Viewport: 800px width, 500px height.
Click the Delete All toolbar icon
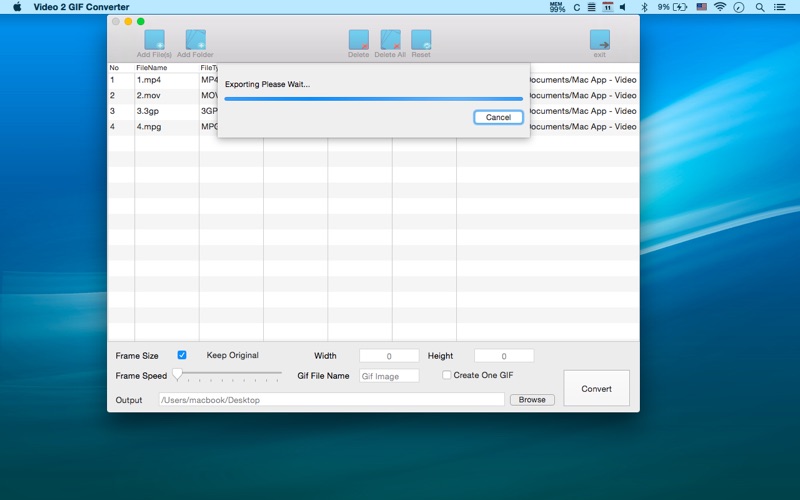point(390,40)
